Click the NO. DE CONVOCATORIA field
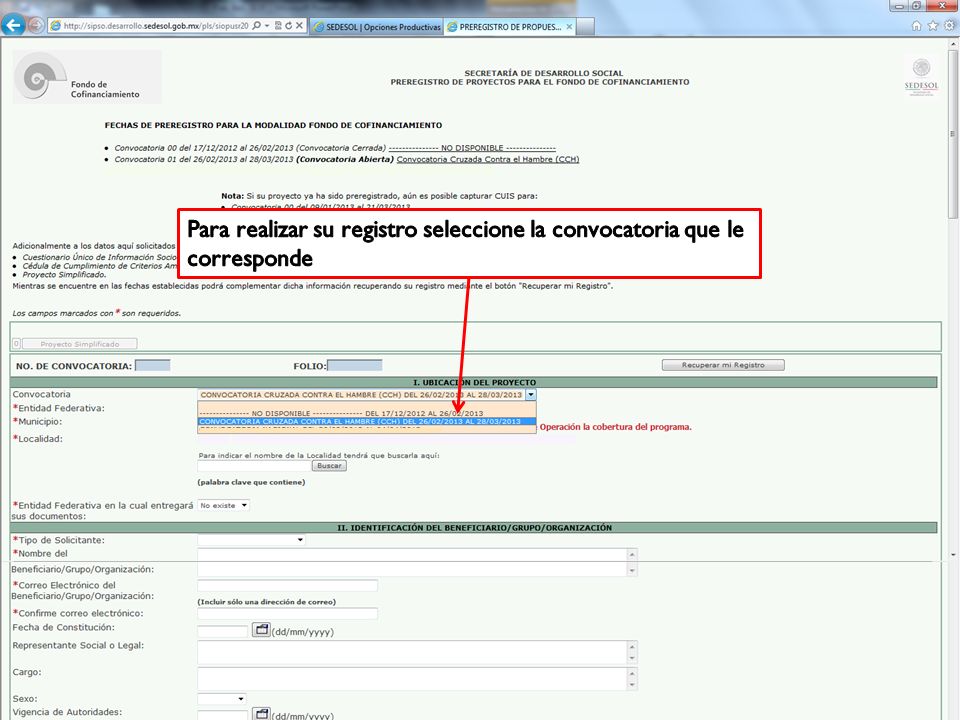The width and height of the screenshot is (960, 720). point(152,366)
